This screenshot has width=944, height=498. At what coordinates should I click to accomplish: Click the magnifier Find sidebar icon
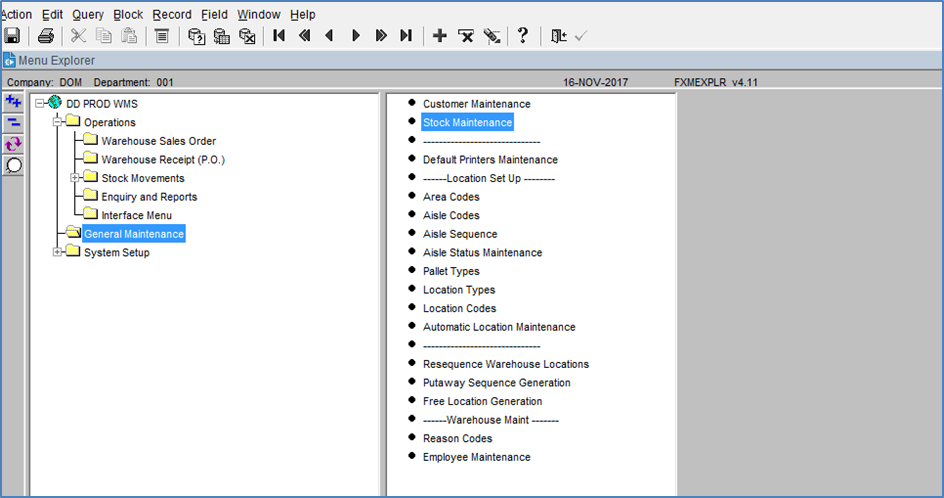(x=13, y=165)
